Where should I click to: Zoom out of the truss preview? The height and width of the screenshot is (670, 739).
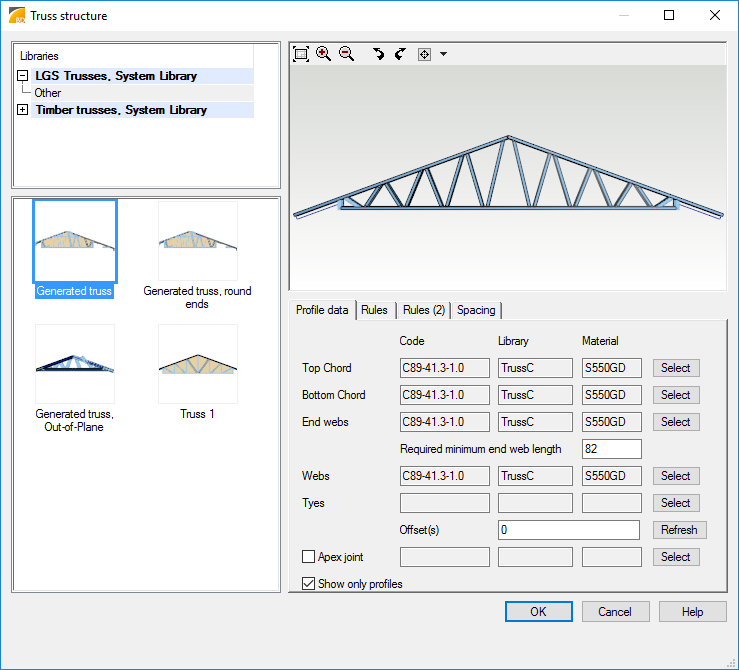pos(346,54)
